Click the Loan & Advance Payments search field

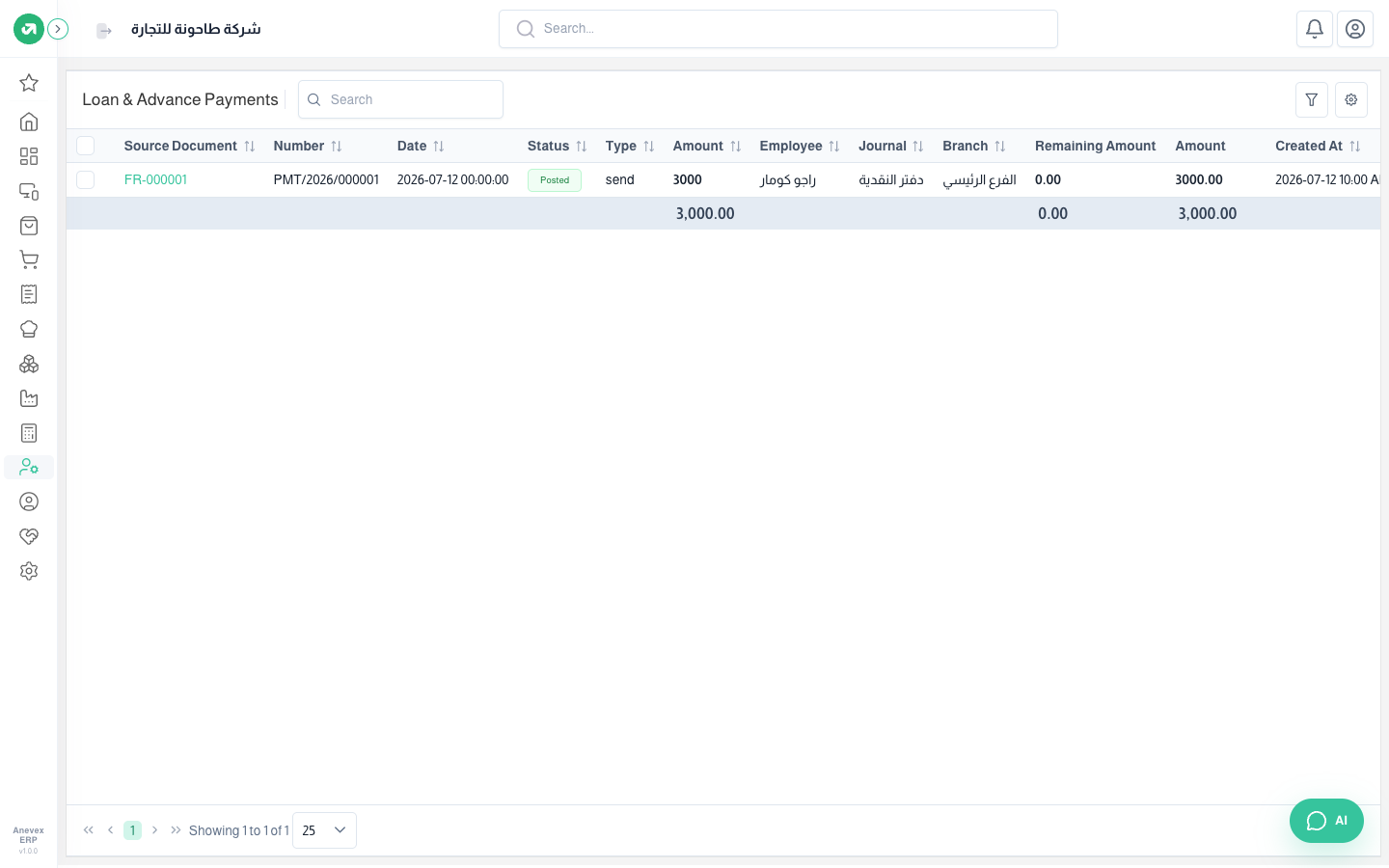(400, 99)
